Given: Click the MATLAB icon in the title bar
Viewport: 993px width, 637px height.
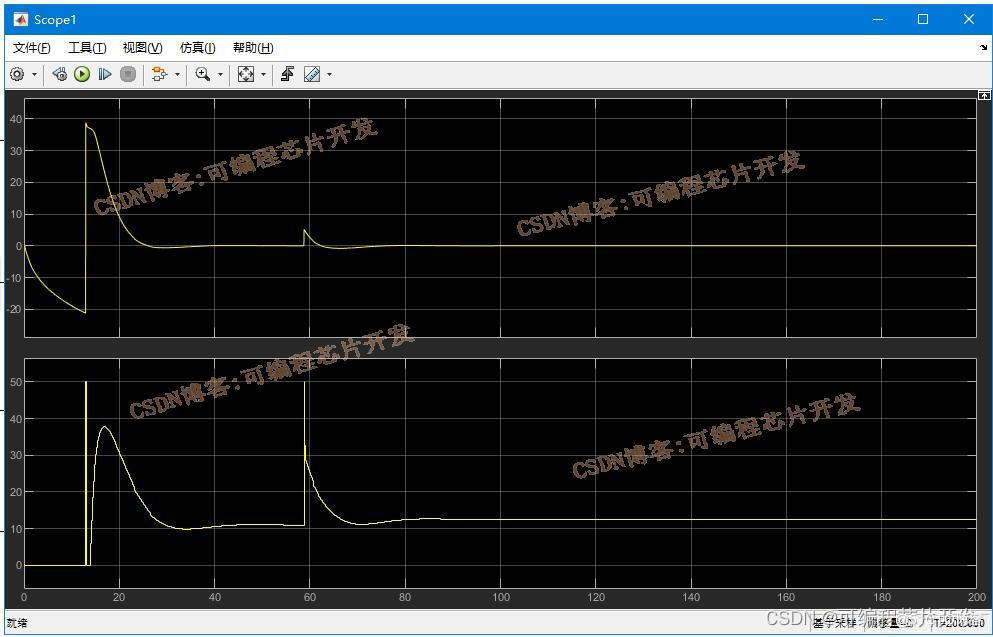Looking at the screenshot, I should (20, 20).
